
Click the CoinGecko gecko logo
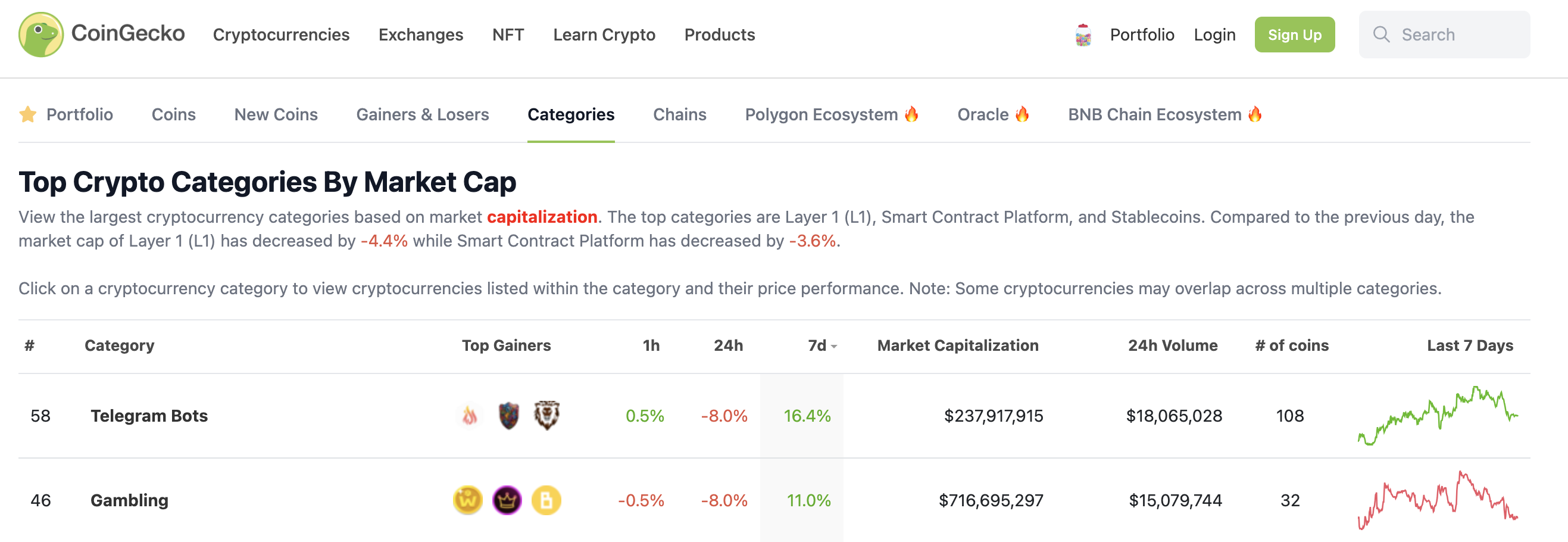(41, 35)
